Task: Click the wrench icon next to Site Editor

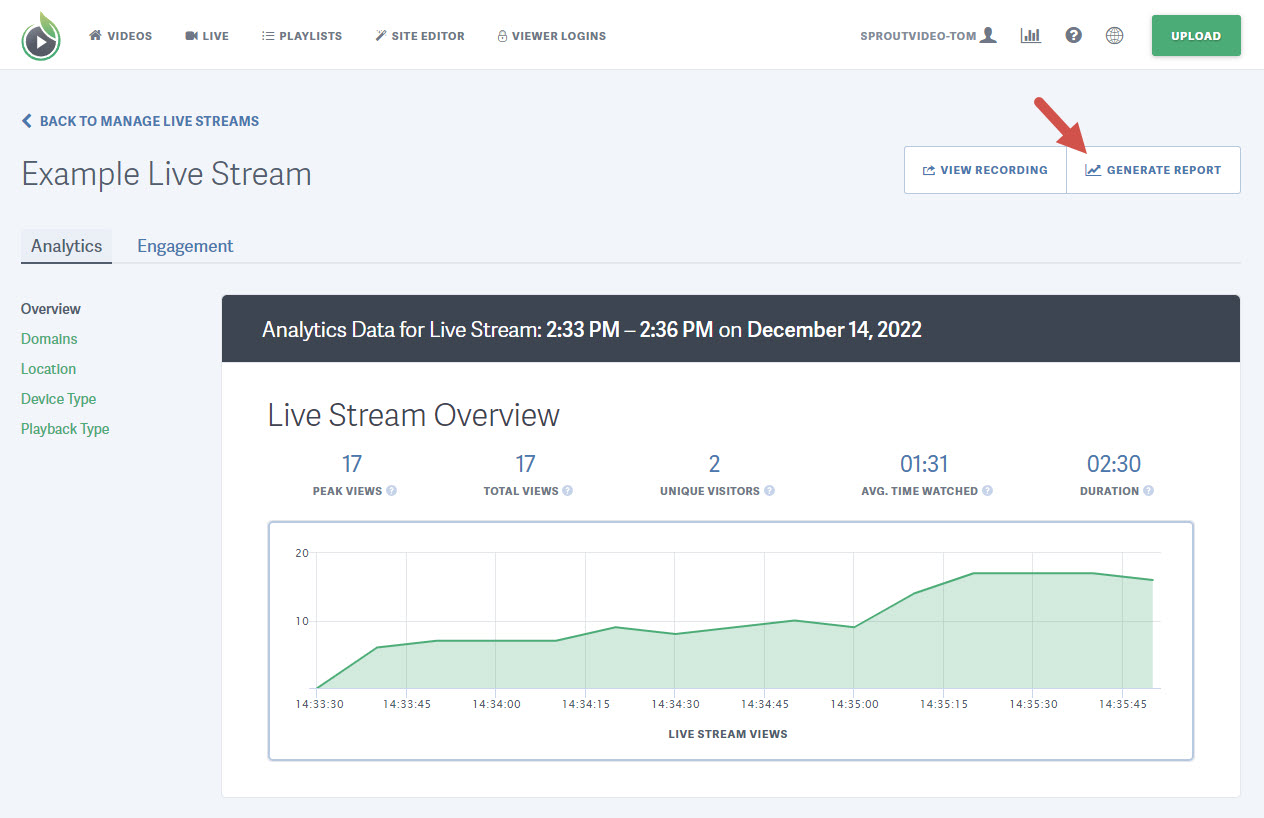Action: tap(381, 35)
